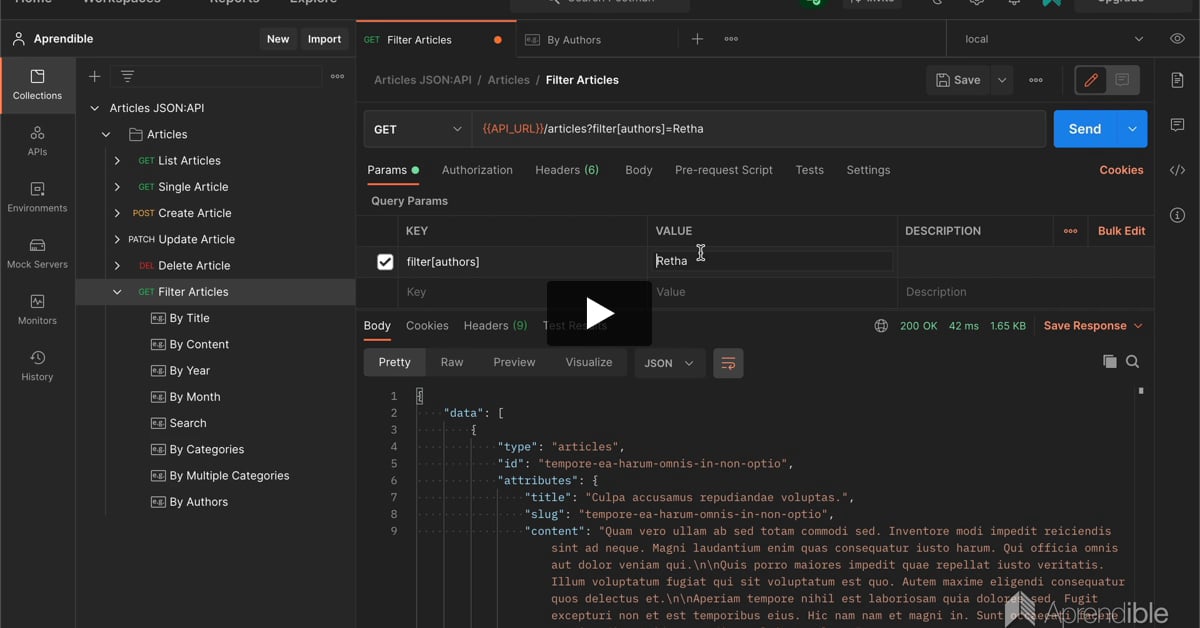Open the JSON format dropdown
Image resolution: width=1200 pixels, height=628 pixels.
[669, 363]
